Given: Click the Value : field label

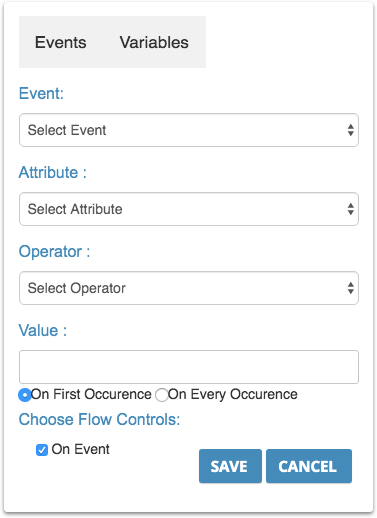Looking at the screenshot, I should pyautogui.click(x=43, y=331).
